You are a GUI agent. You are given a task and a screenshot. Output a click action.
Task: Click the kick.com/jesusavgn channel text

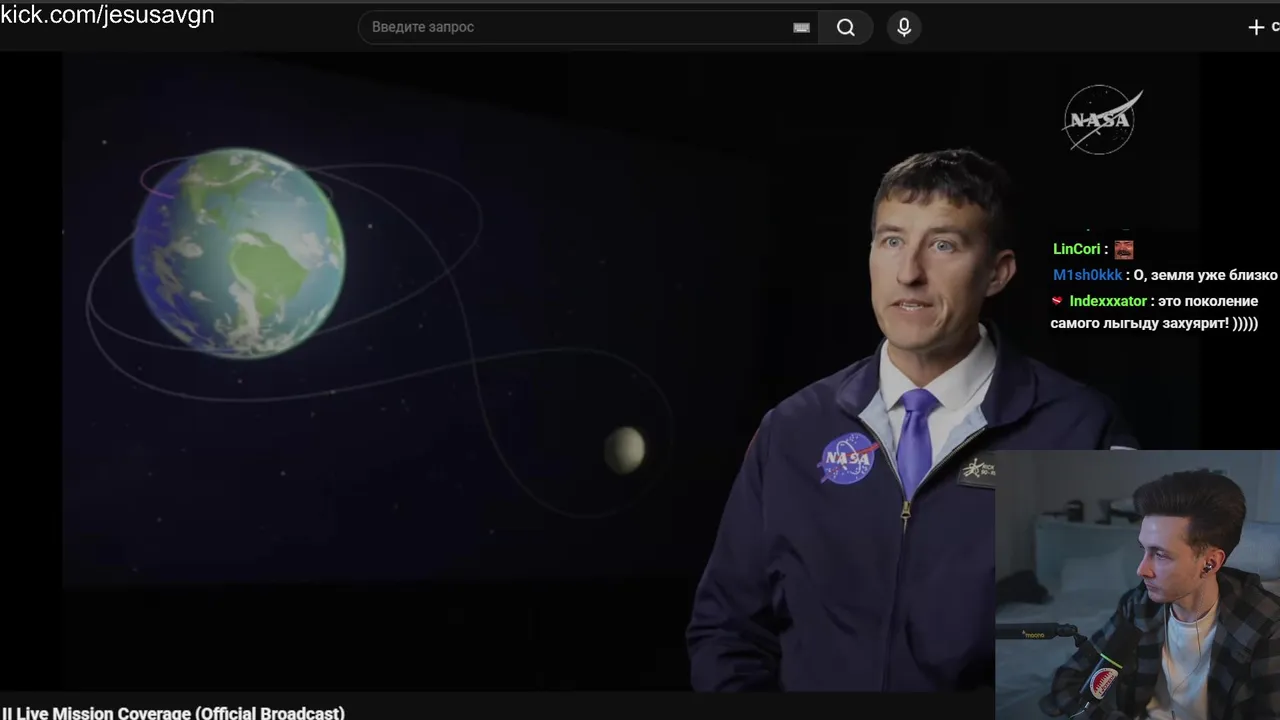point(107,15)
